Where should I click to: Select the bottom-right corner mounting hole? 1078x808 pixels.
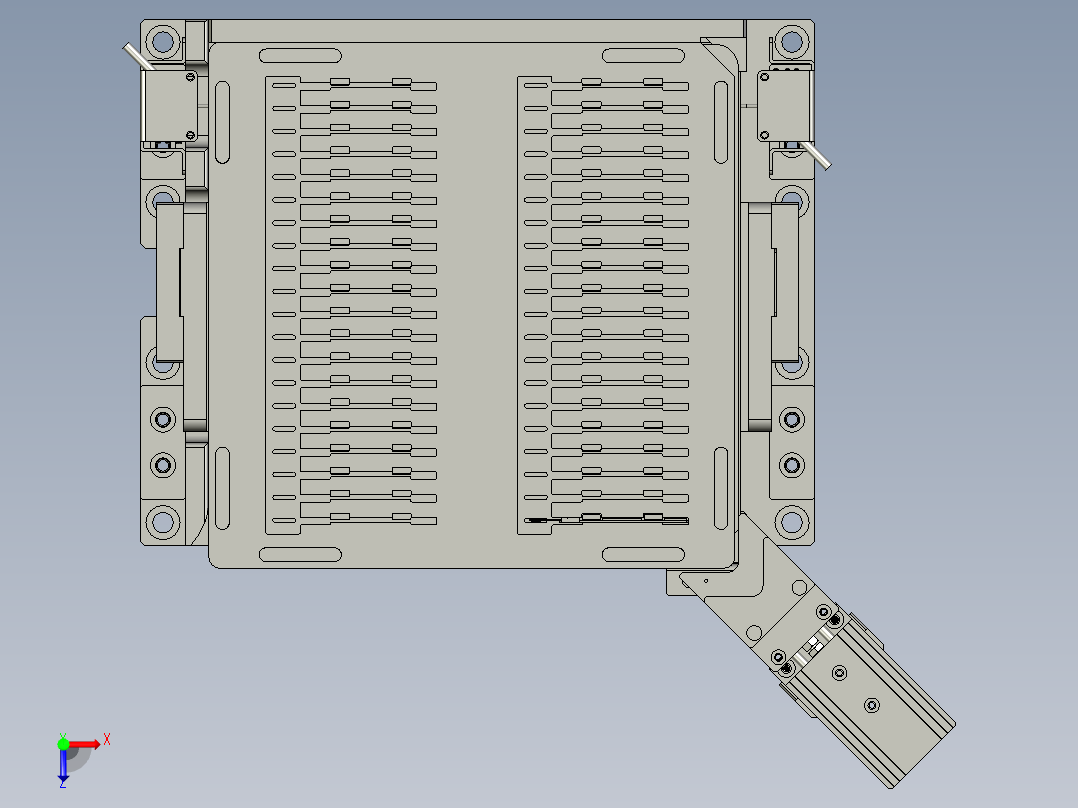coord(791,522)
